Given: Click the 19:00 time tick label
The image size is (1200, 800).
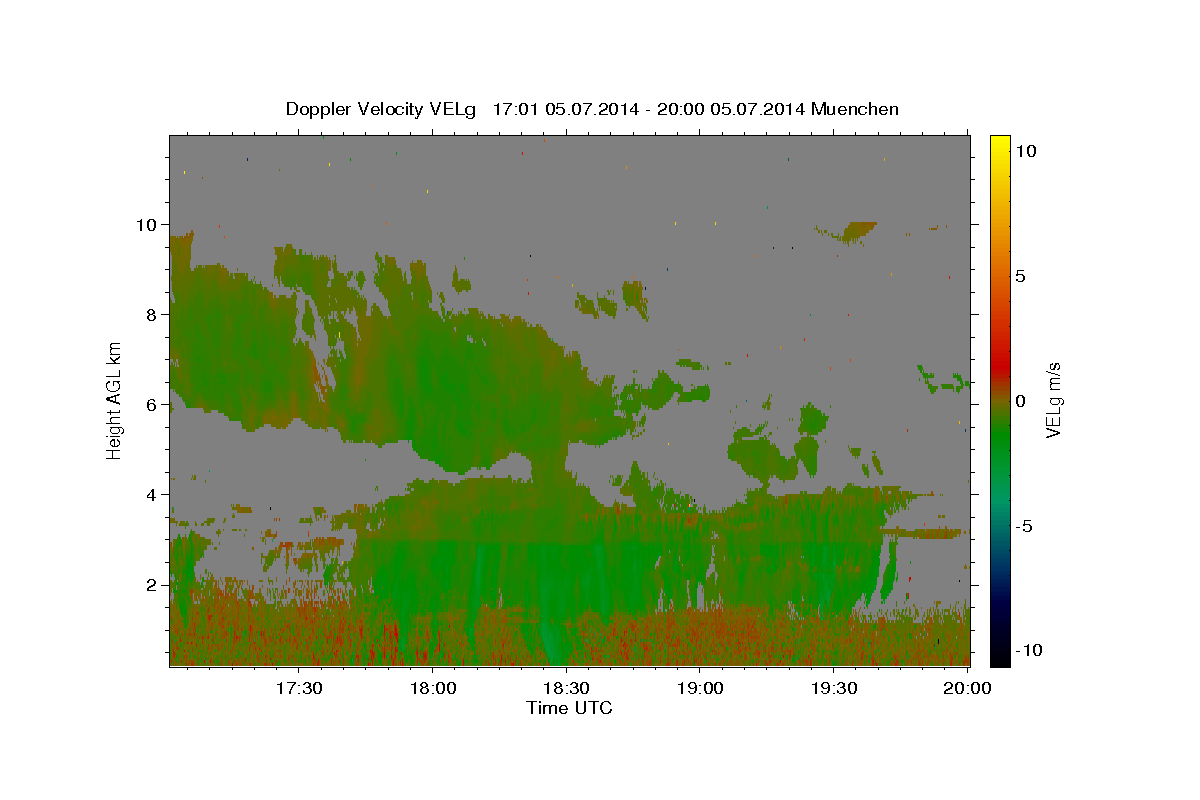Looking at the screenshot, I should (x=700, y=689).
